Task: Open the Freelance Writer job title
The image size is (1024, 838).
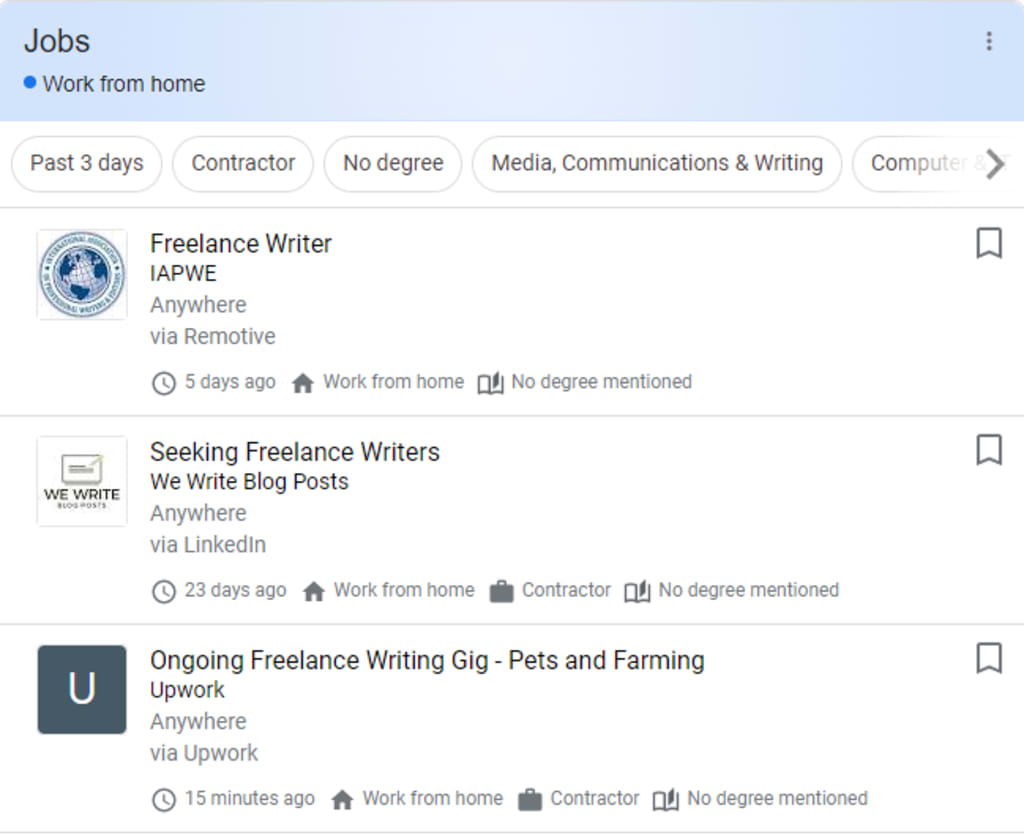Action: [x=241, y=244]
